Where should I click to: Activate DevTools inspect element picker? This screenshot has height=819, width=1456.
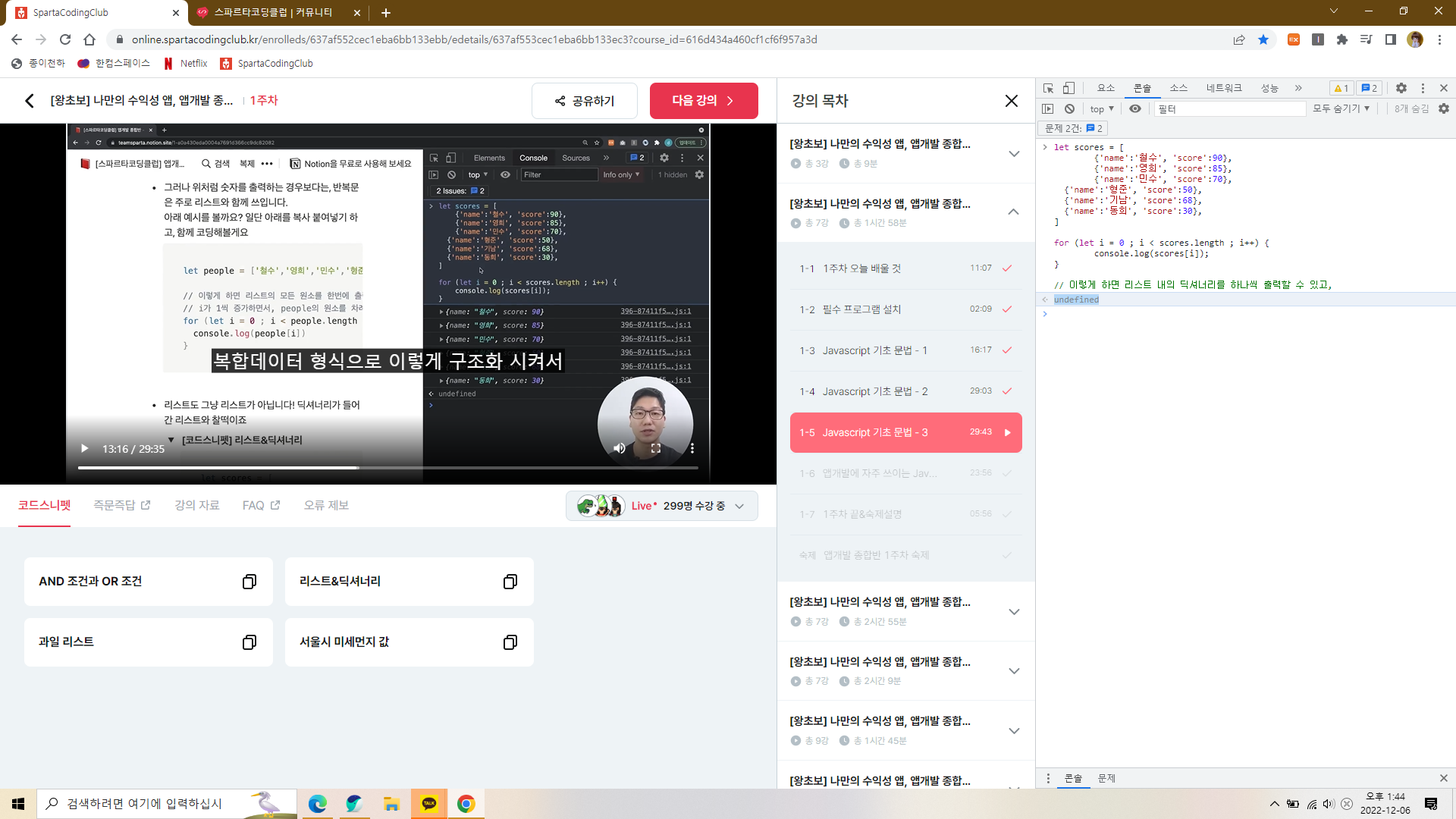pos(1048,88)
